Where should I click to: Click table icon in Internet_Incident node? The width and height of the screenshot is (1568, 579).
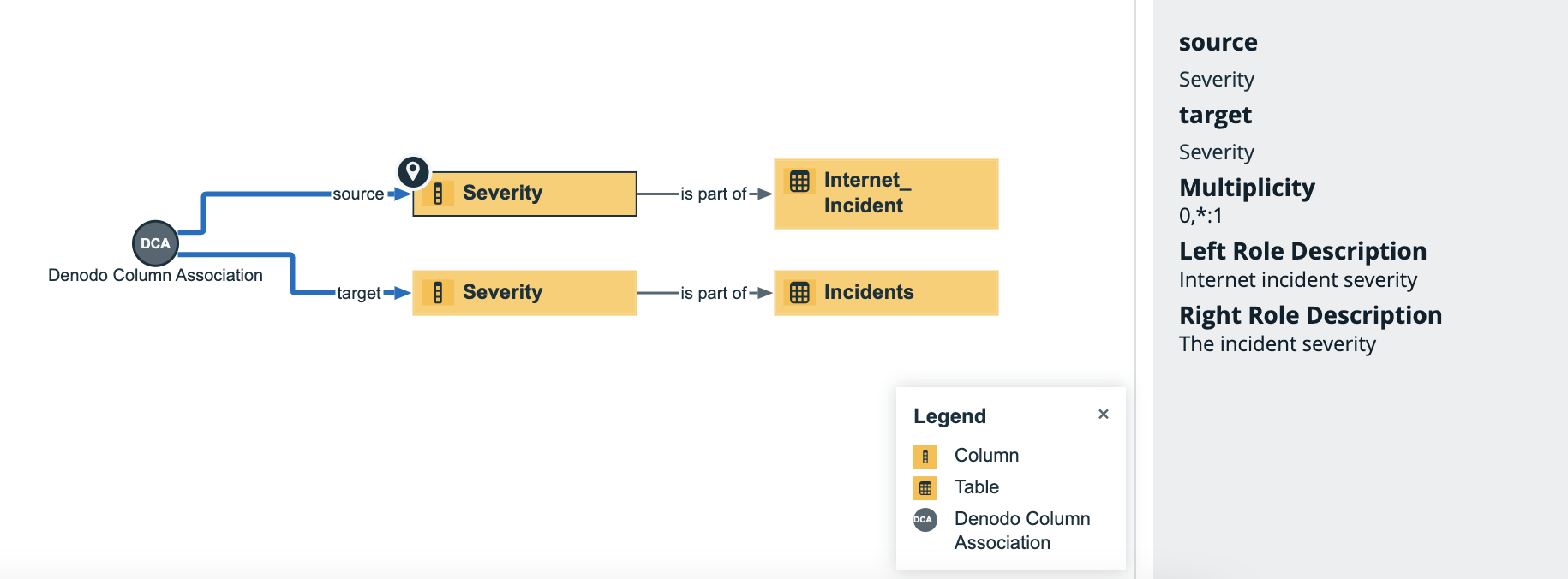(x=799, y=182)
